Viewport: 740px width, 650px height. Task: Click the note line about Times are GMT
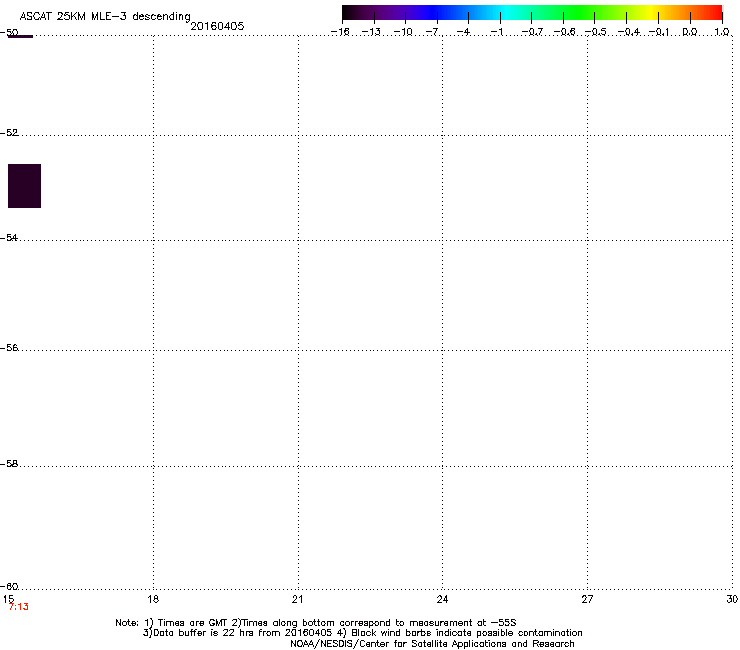pyautogui.click(x=316, y=623)
